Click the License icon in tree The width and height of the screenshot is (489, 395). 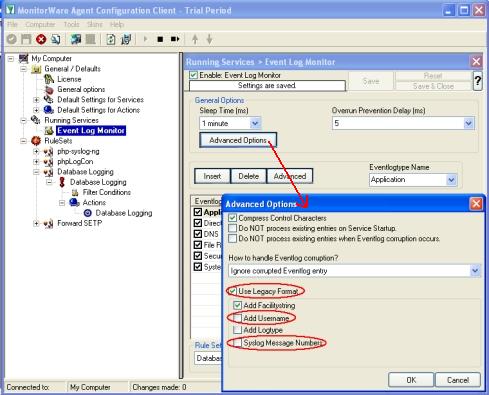[49, 79]
